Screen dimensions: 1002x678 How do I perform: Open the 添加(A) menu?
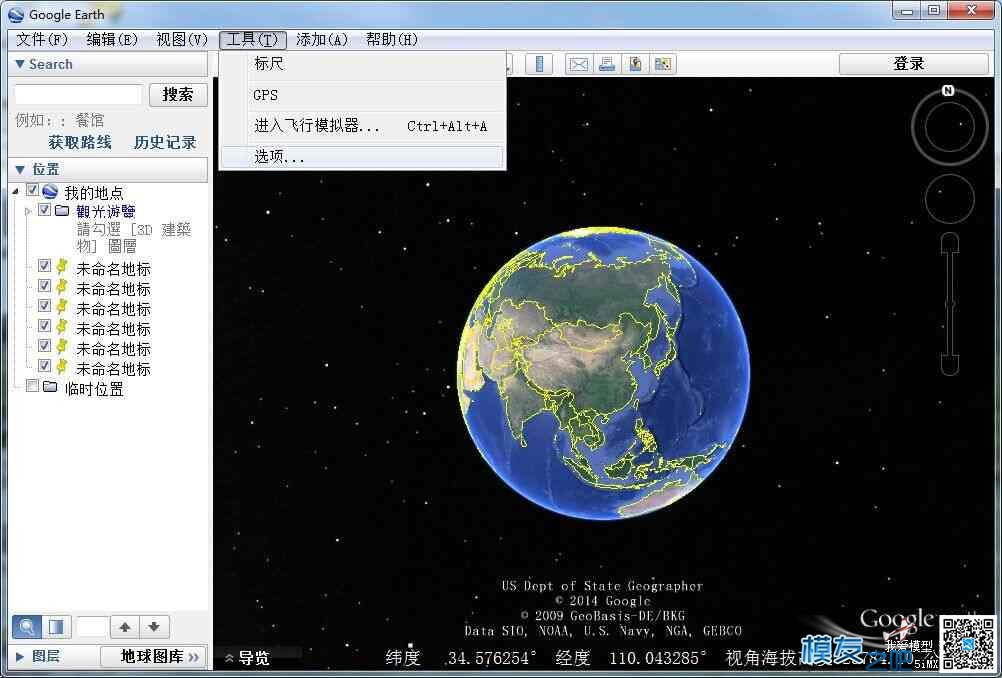(x=322, y=40)
